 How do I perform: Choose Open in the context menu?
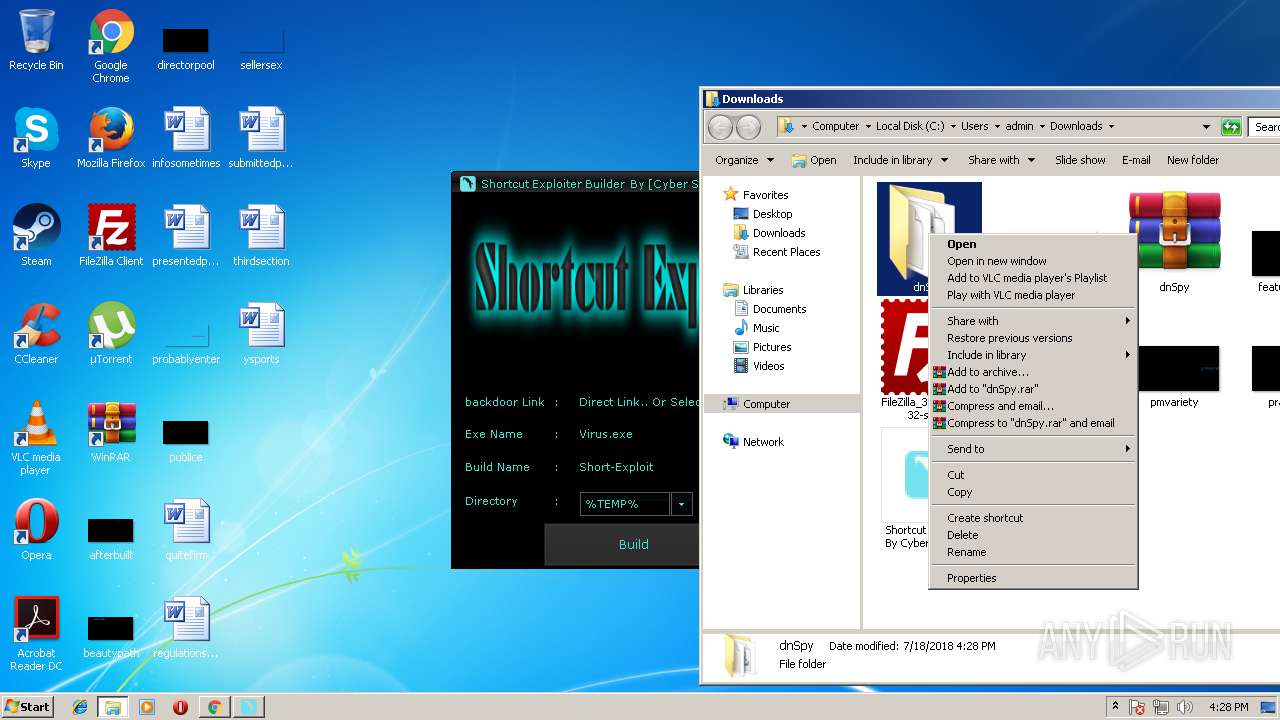(x=1034, y=244)
